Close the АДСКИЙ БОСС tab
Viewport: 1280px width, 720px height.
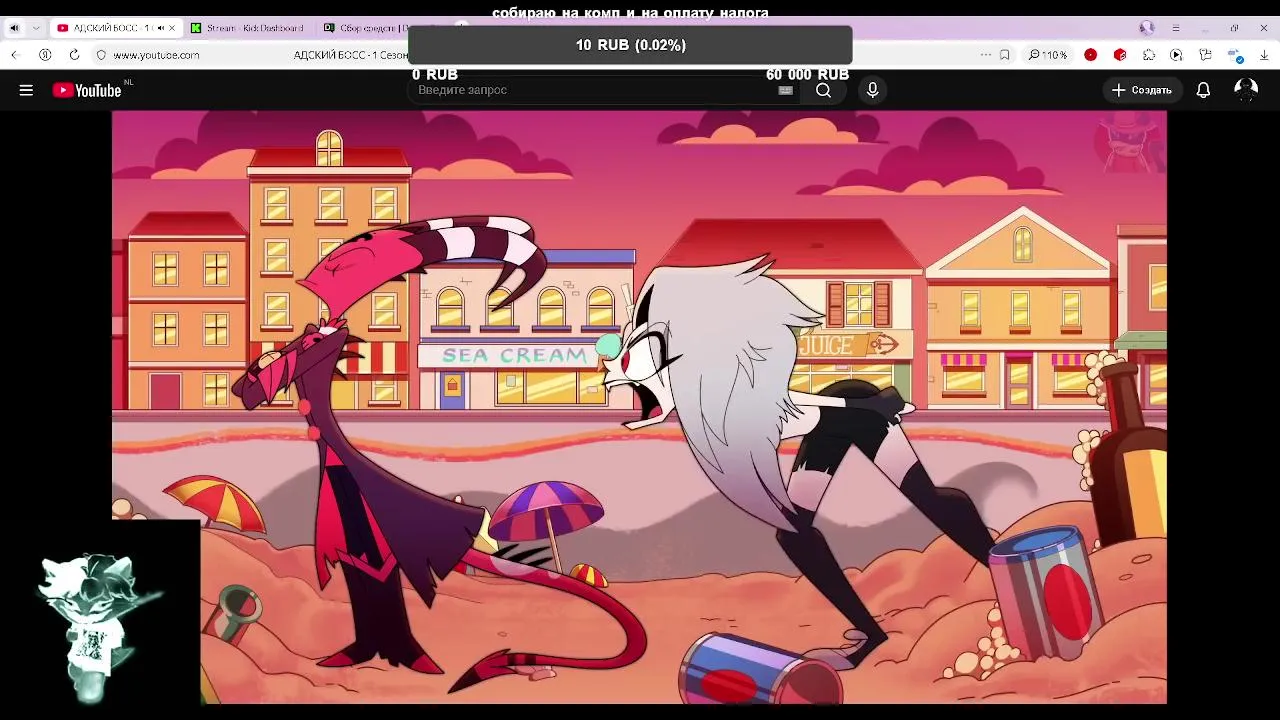click(172, 28)
